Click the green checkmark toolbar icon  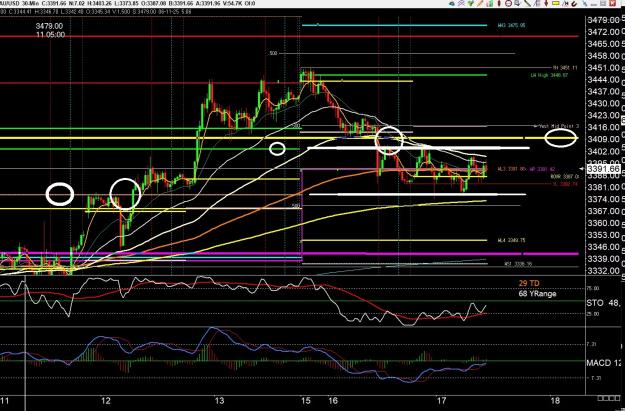(471, 3)
